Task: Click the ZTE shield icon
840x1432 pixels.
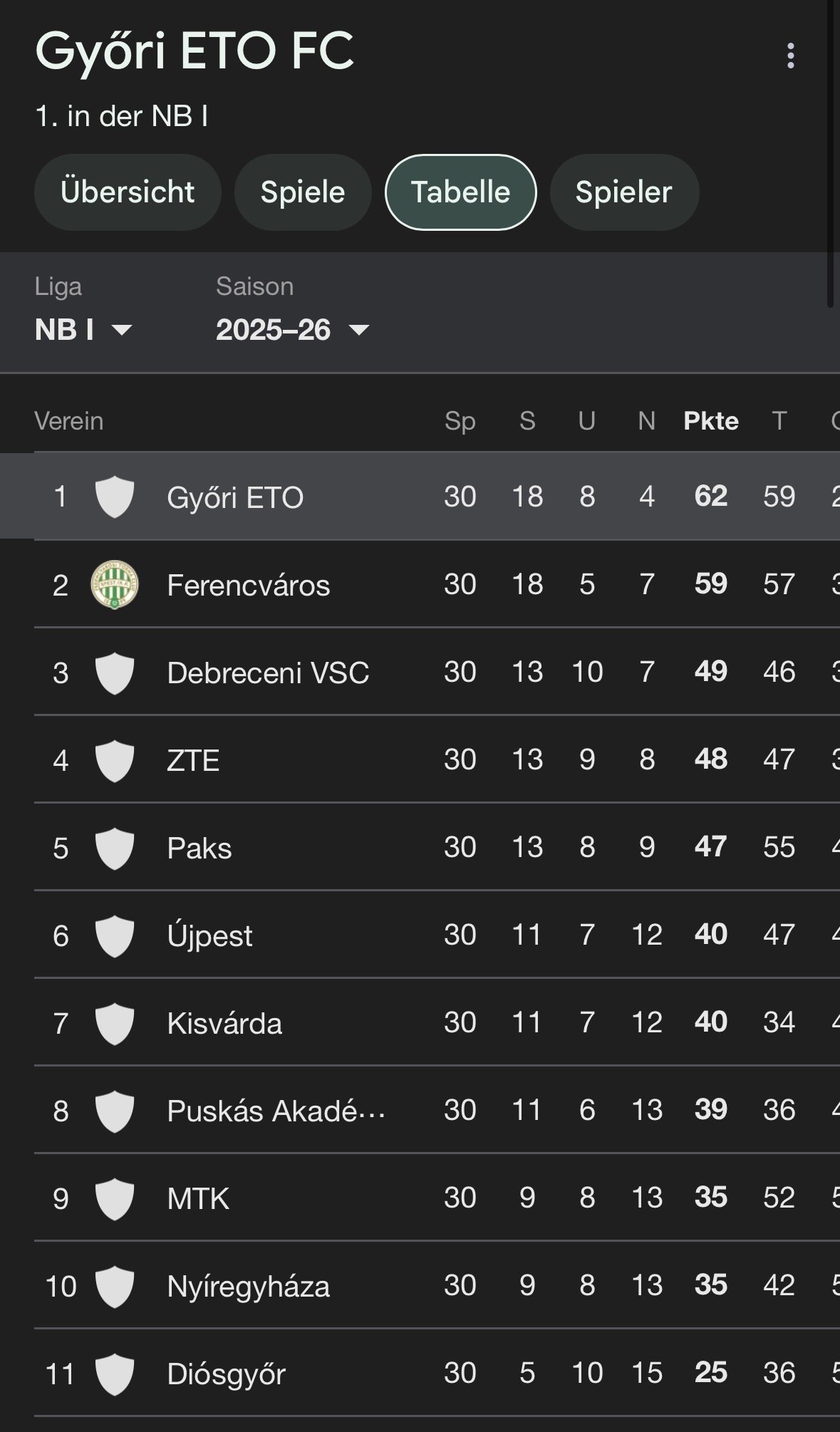Action: click(115, 760)
